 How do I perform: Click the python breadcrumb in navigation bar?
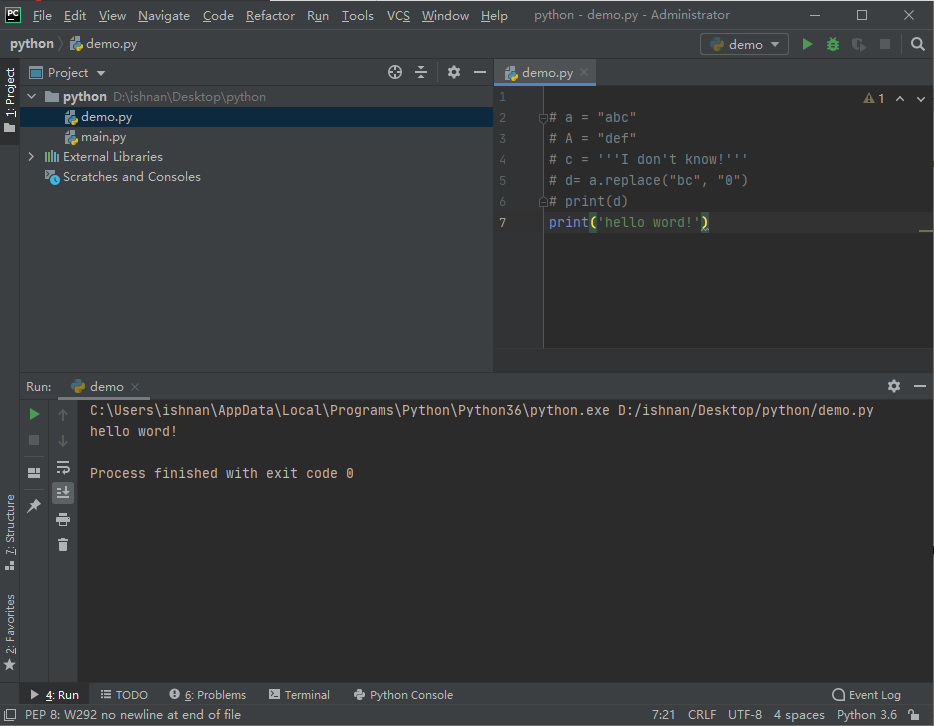pos(32,43)
